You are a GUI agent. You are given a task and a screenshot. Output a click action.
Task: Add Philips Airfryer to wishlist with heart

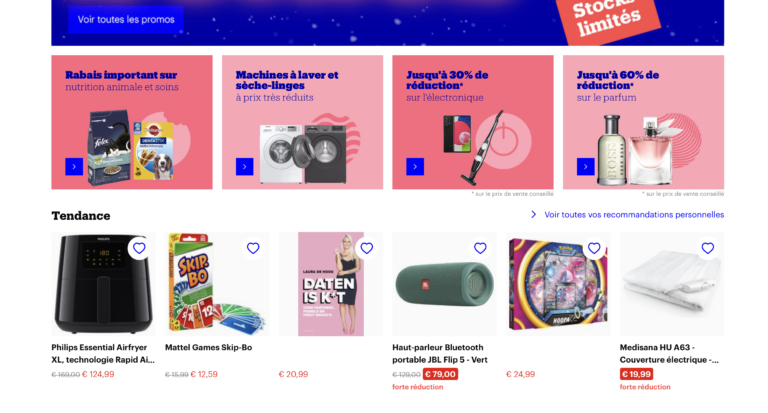(139, 248)
